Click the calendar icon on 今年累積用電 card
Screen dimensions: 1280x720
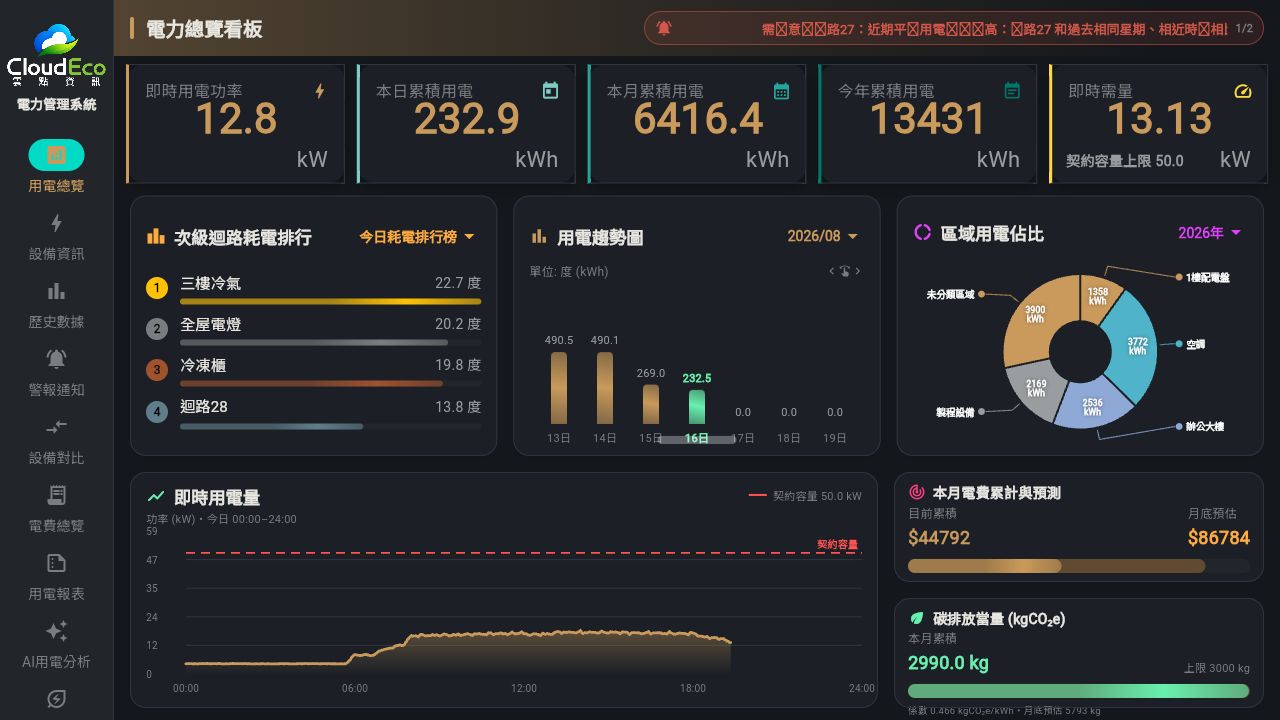[x=1012, y=91]
